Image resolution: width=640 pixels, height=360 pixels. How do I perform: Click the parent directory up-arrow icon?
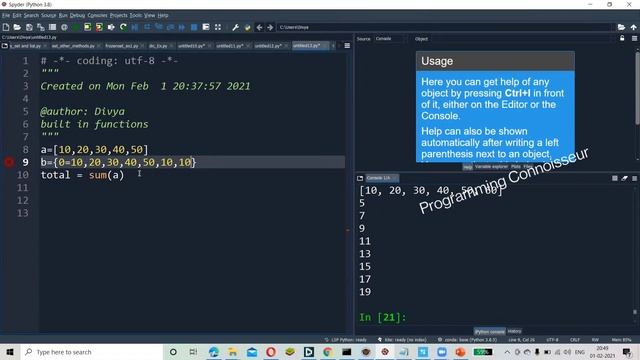pos(633,27)
